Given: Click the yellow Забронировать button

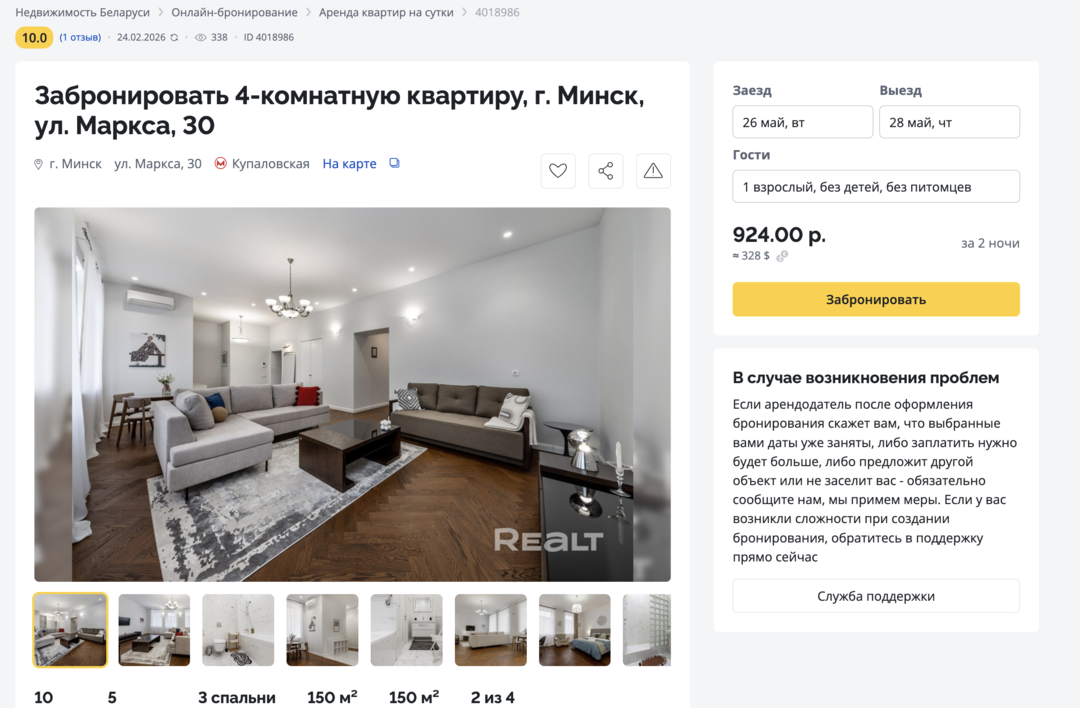Looking at the screenshot, I should [876, 300].
